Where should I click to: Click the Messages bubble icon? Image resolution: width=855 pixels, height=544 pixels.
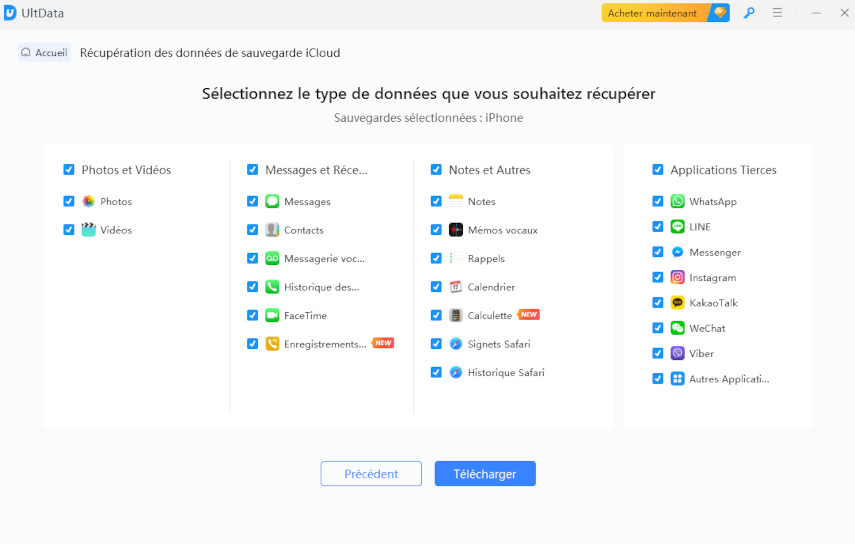[272, 201]
